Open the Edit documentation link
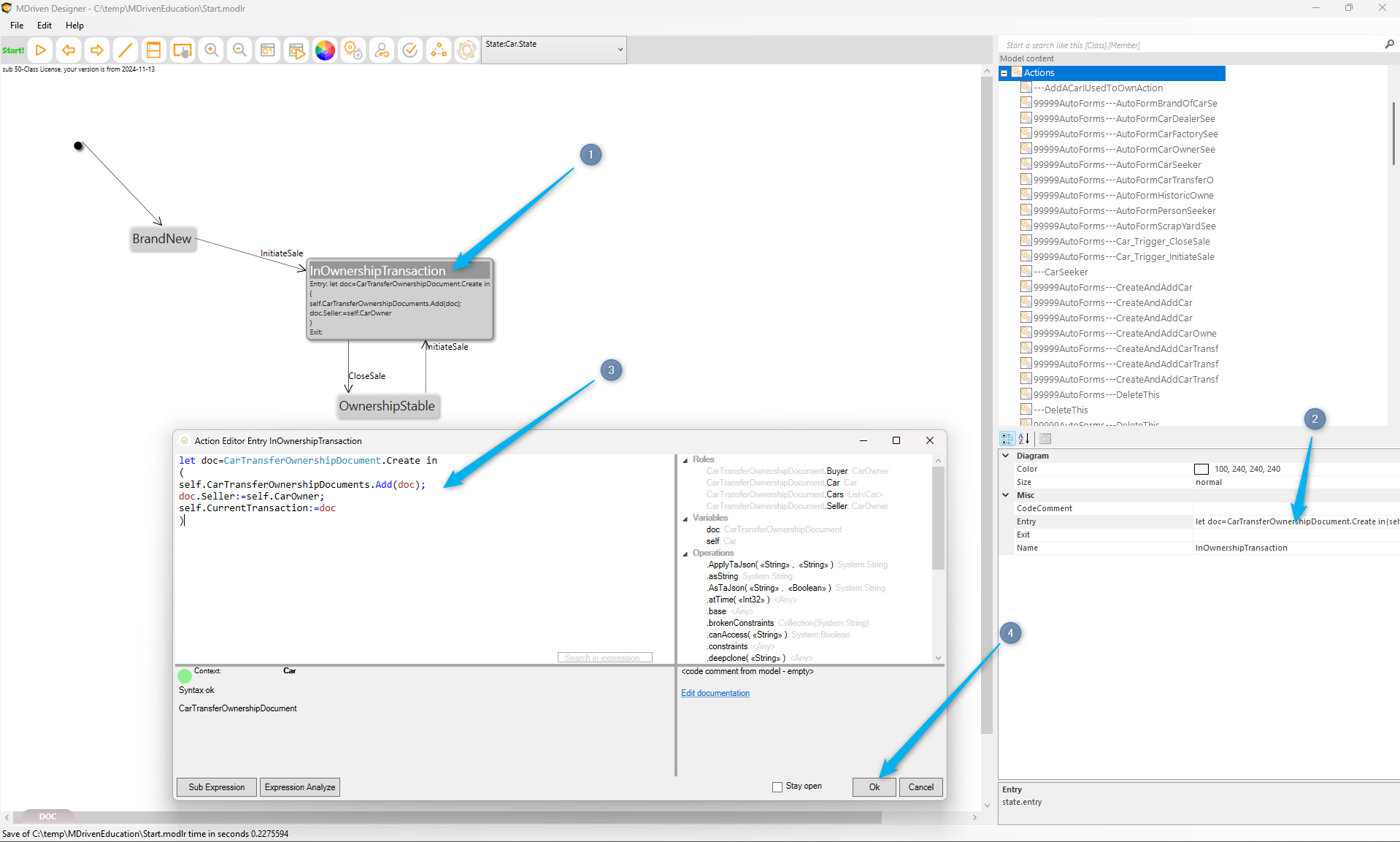 pyautogui.click(x=715, y=693)
